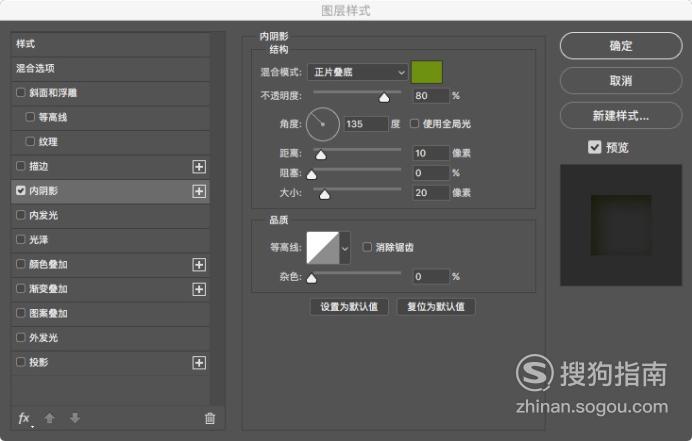Move effect up with the up arrow
The height and width of the screenshot is (441, 692).
(x=50, y=418)
